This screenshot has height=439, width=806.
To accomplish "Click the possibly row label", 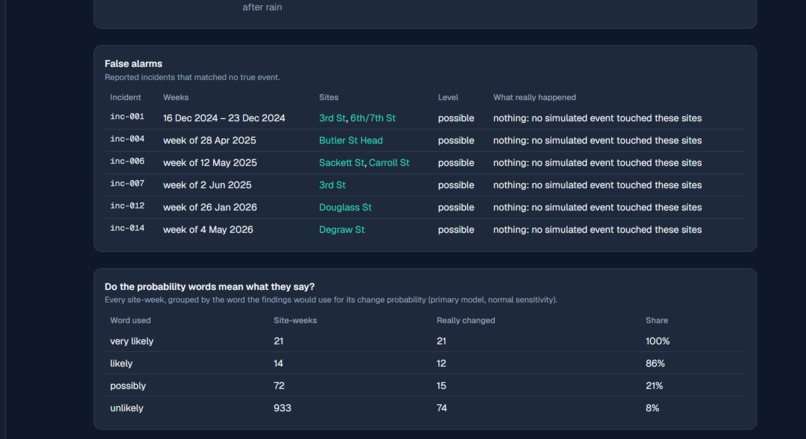I will [127, 386].
